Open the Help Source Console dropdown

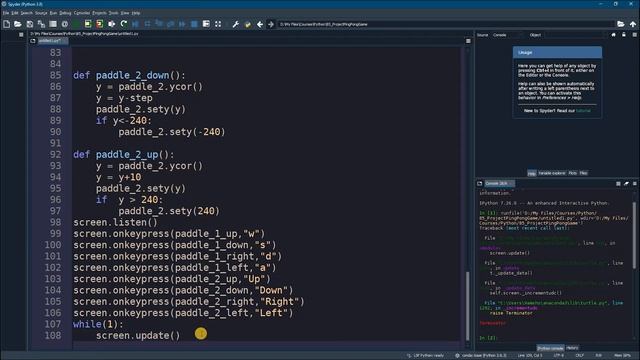pos(507,35)
